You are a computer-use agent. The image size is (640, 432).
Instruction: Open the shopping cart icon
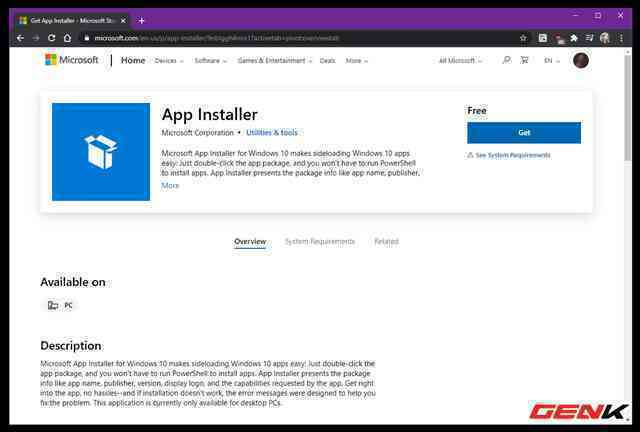pos(524,60)
